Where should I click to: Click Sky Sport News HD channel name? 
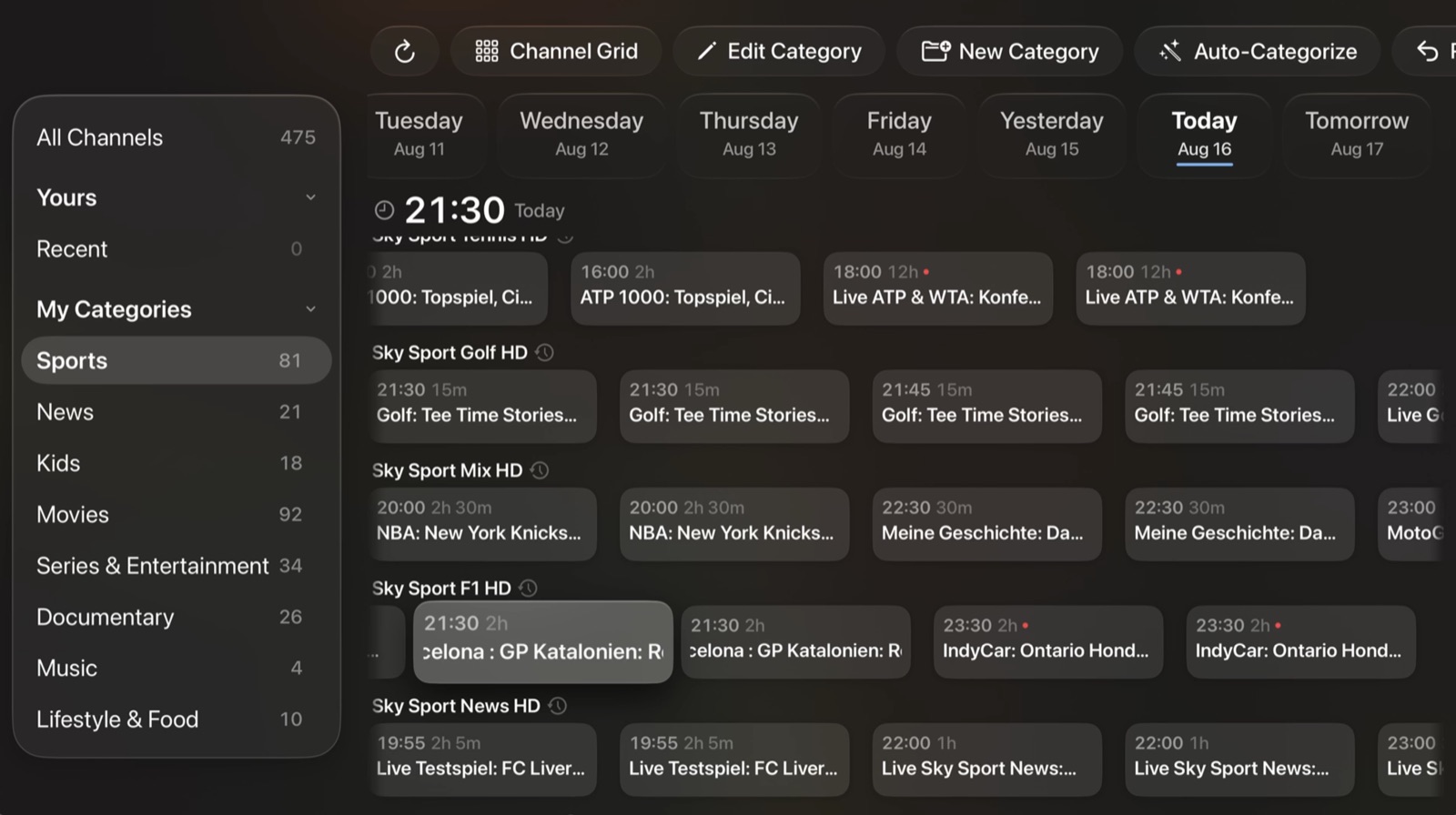coord(456,706)
